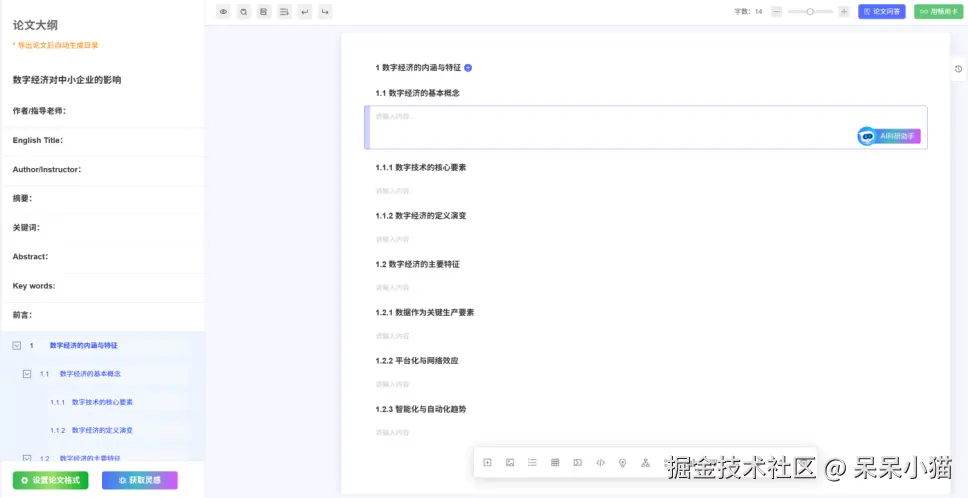Click content placeholder under 1.1.2 数字经济的定义演变

pyautogui.click(x=392, y=239)
